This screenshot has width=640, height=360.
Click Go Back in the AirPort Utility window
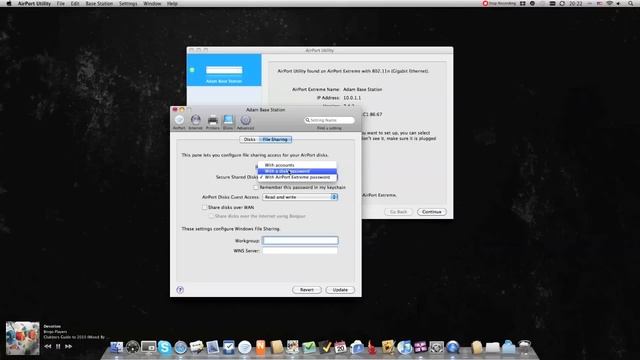tap(398, 212)
